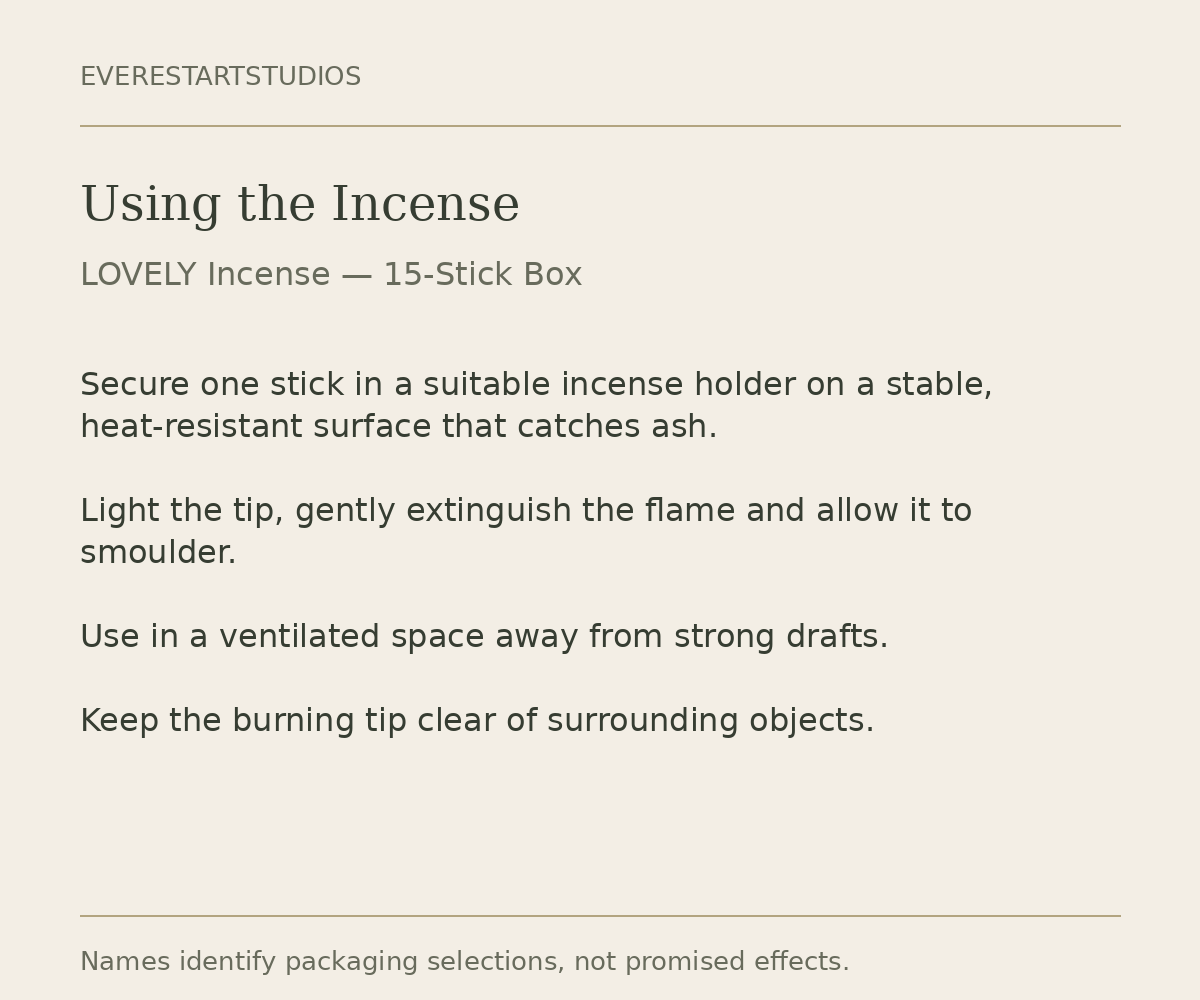Click the "Keep the burning tip" sentence
This screenshot has height=1000, width=1200.
(x=477, y=721)
